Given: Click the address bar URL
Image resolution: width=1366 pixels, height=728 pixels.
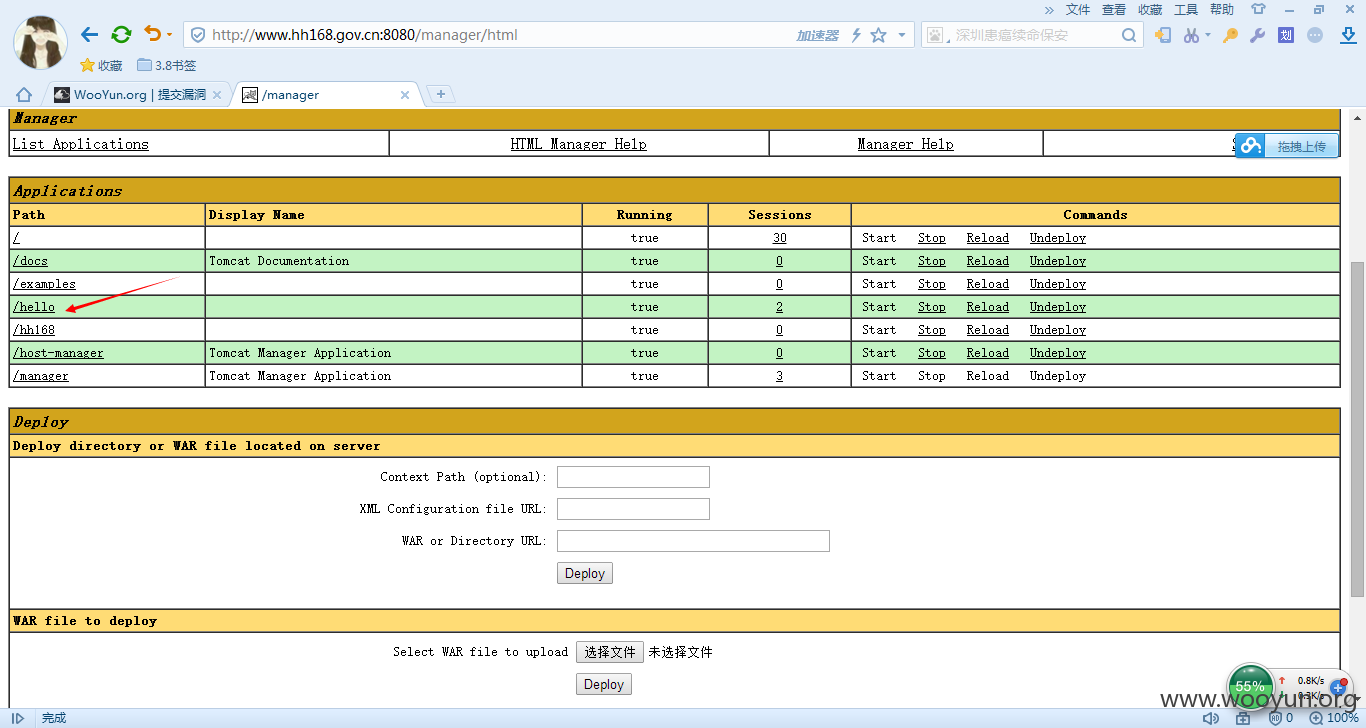Looking at the screenshot, I should coord(365,35).
